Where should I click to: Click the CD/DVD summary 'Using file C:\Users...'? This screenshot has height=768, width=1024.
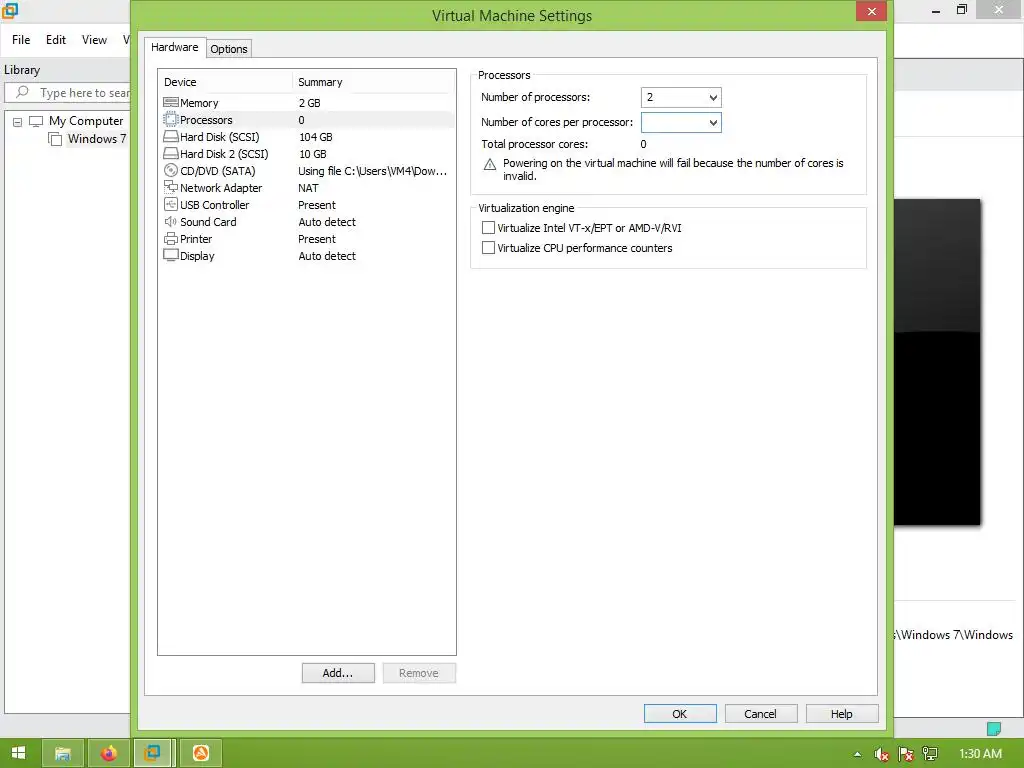372,171
